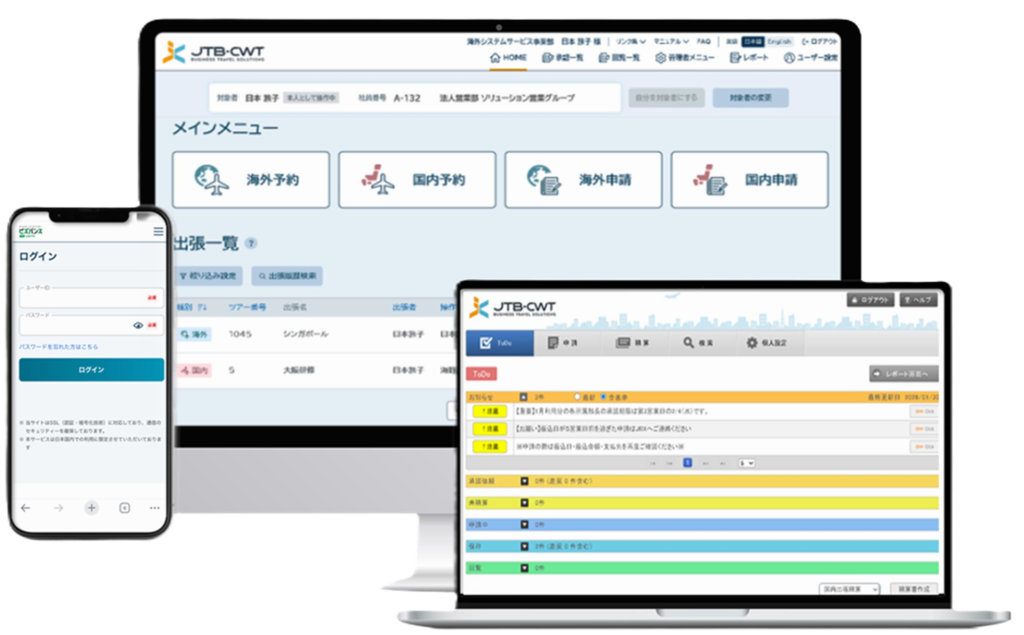
Task: Click phone browser new tab plus icon
Action: 91,508
